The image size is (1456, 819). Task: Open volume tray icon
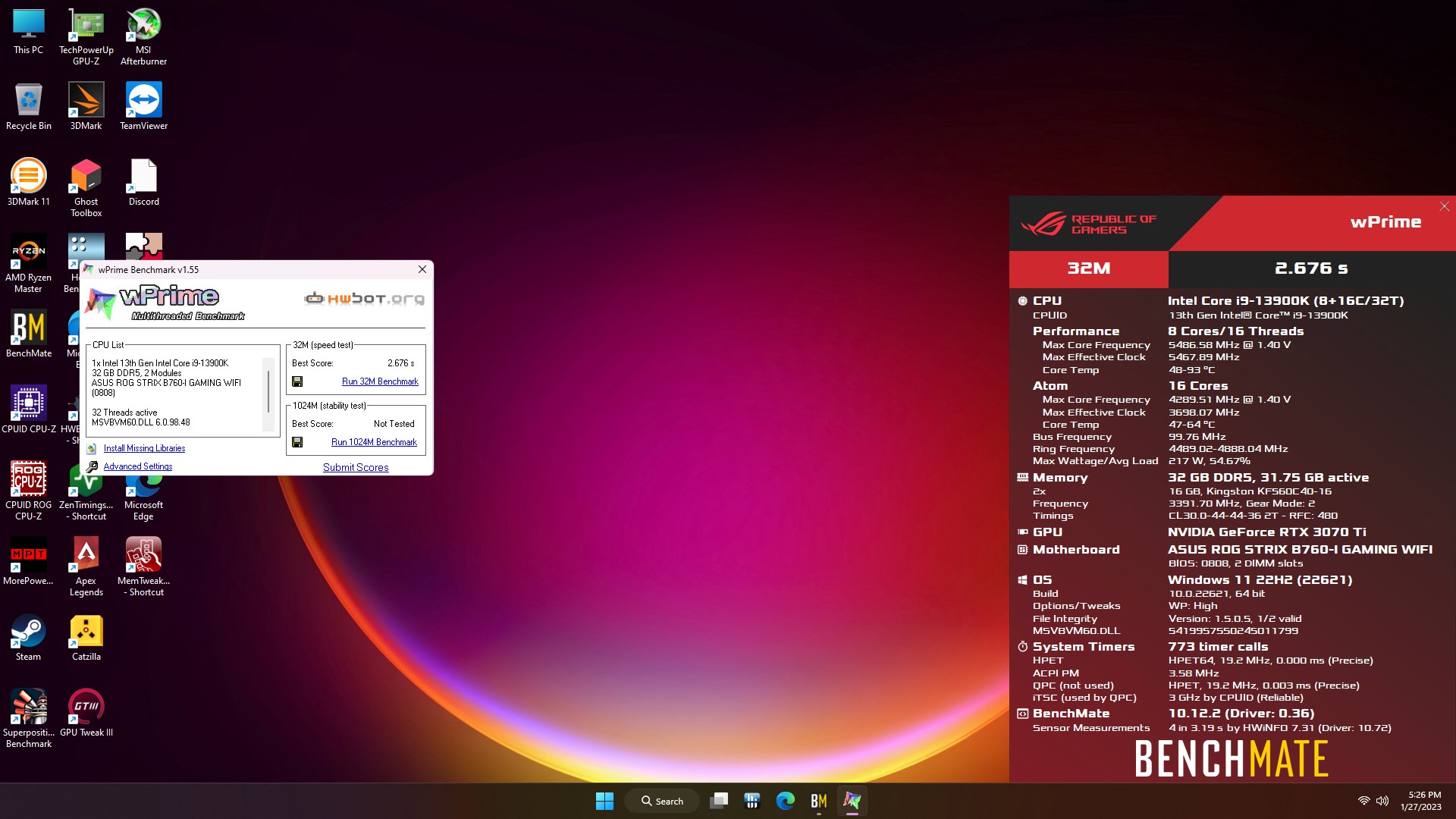pos(1382,801)
